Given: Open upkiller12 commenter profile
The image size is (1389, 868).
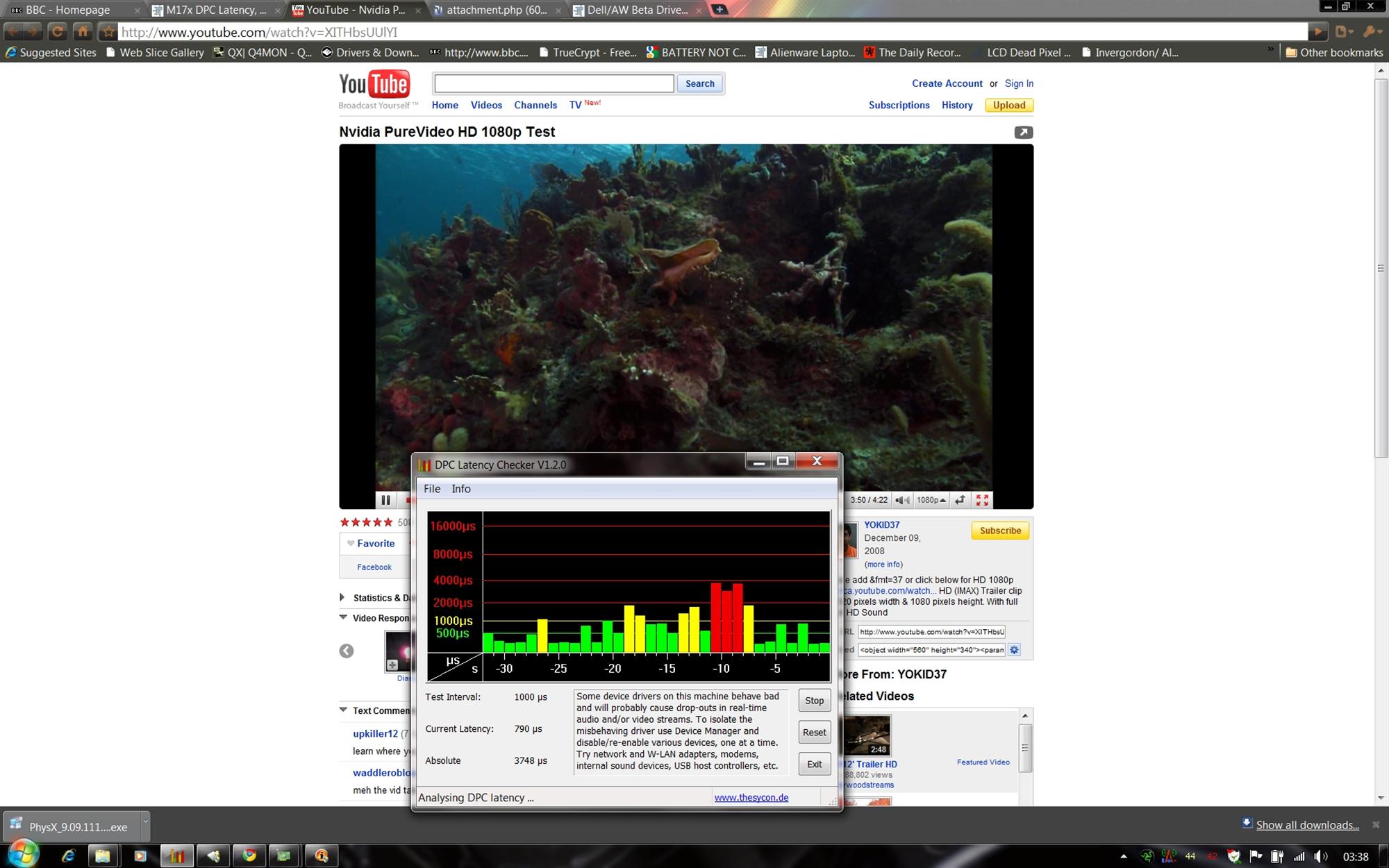Looking at the screenshot, I should [375, 734].
